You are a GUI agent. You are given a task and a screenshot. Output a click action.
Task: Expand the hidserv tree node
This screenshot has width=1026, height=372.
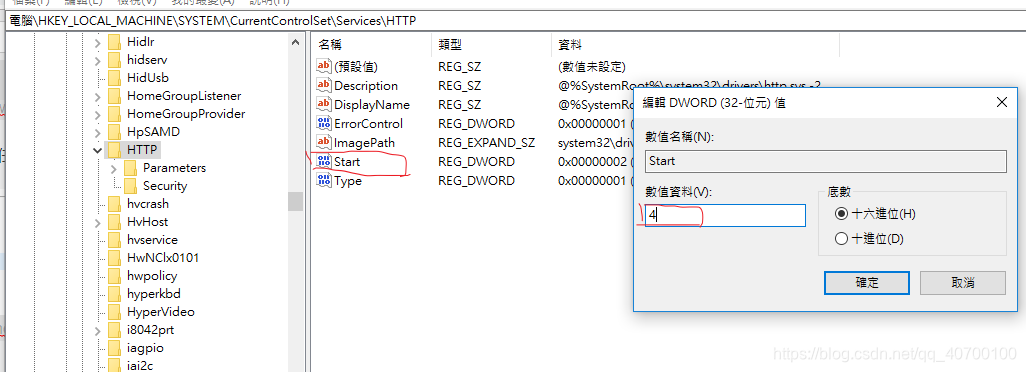point(97,60)
